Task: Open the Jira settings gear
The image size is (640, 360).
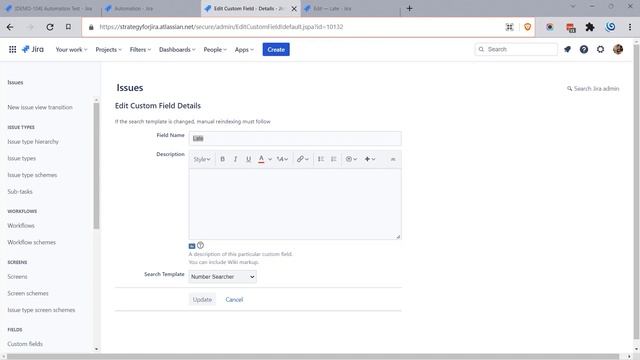Action: [x=600, y=49]
